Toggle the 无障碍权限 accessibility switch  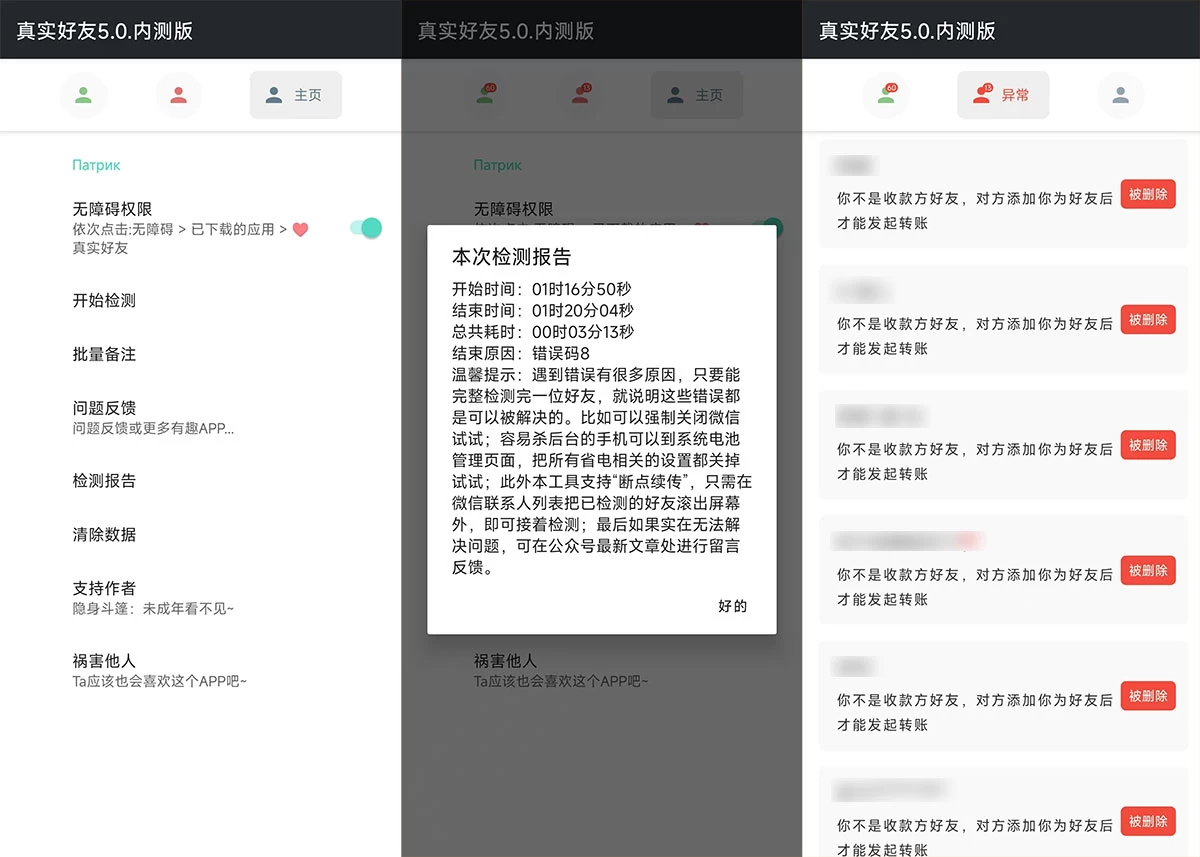coord(365,228)
